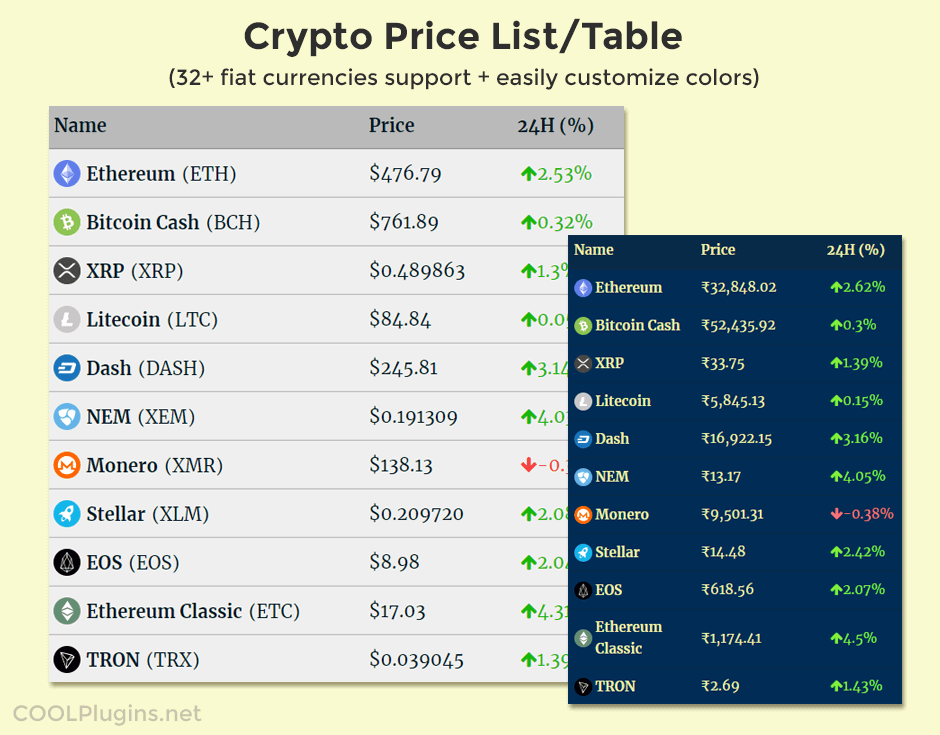The image size is (940, 735).
Task: Click the COOLPlugins.net watermark link
Action: point(107,714)
